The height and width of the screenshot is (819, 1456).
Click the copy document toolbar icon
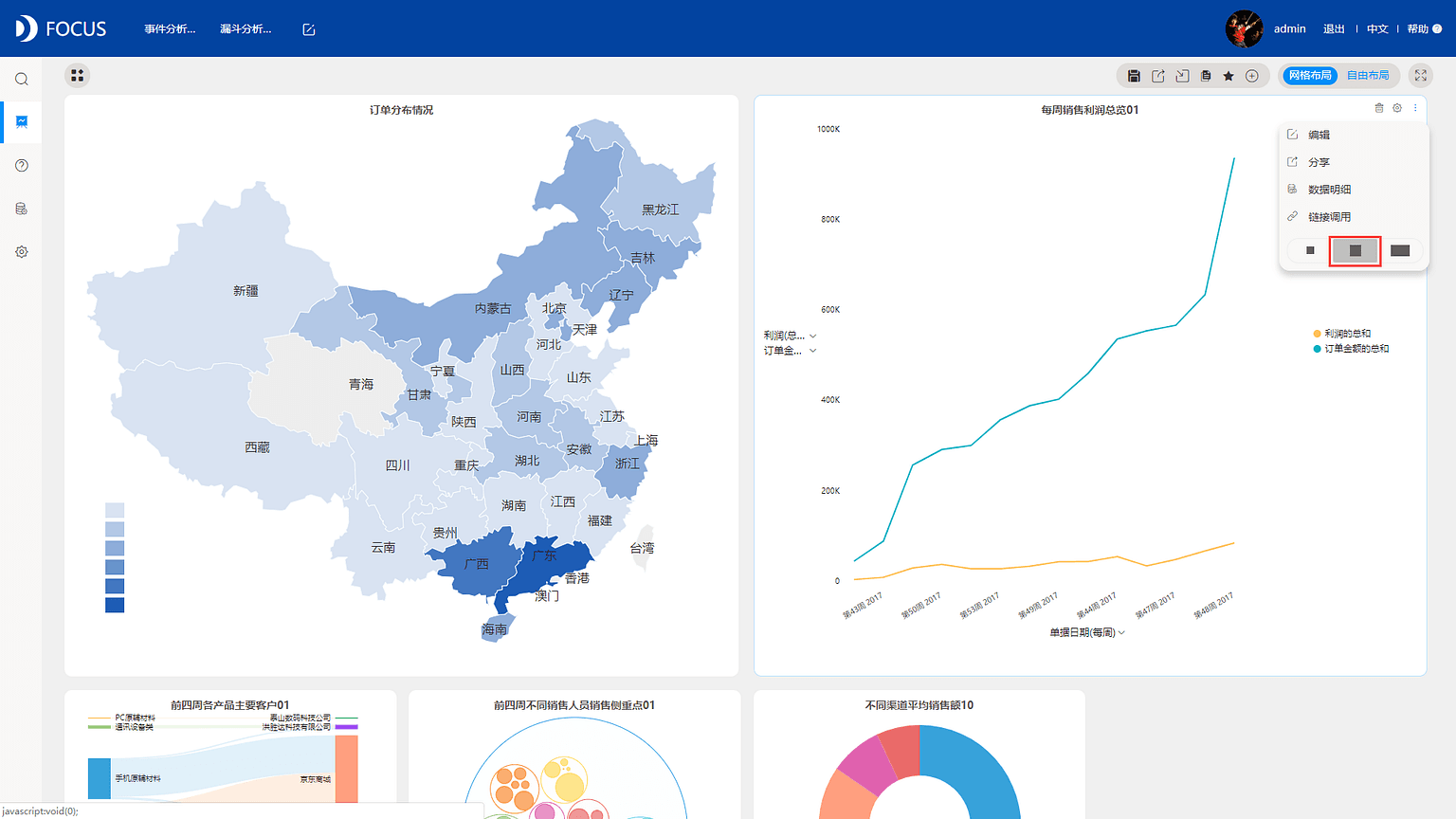(x=1206, y=76)
